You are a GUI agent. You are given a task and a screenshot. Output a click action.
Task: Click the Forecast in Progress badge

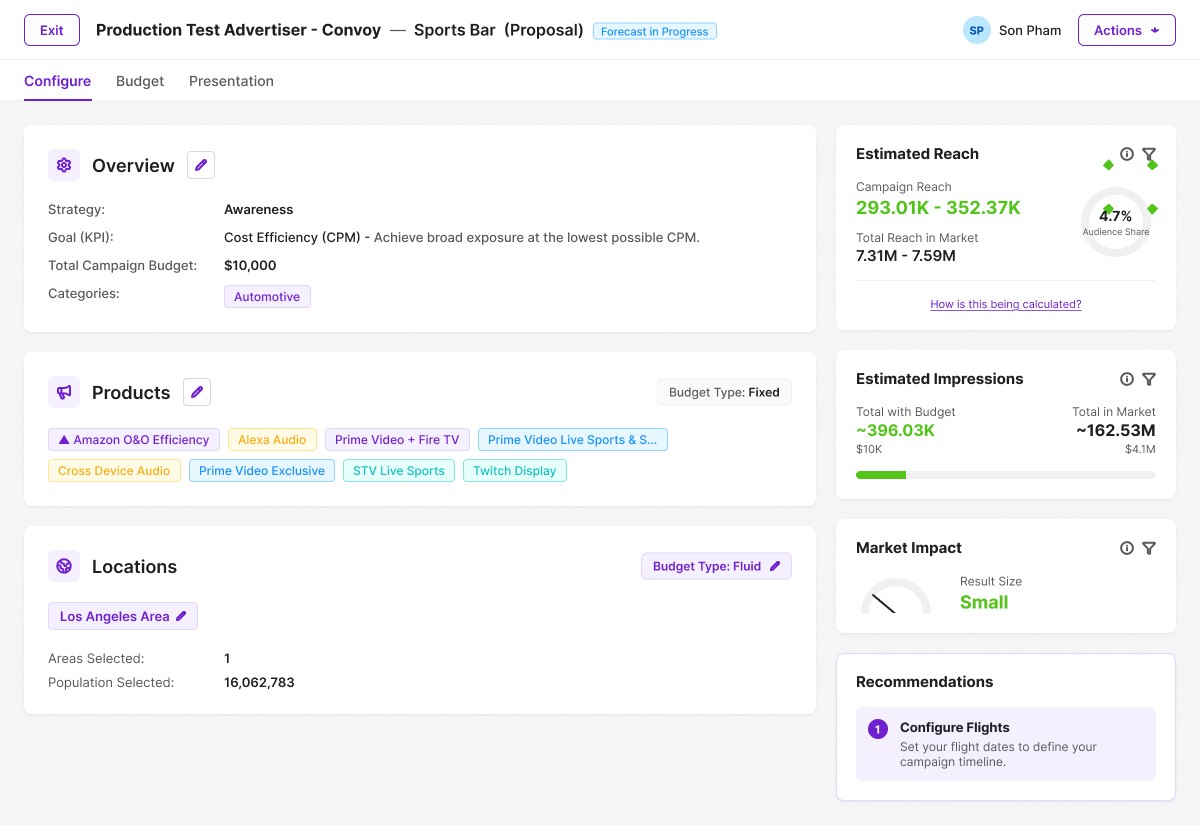tap(656, 31)
